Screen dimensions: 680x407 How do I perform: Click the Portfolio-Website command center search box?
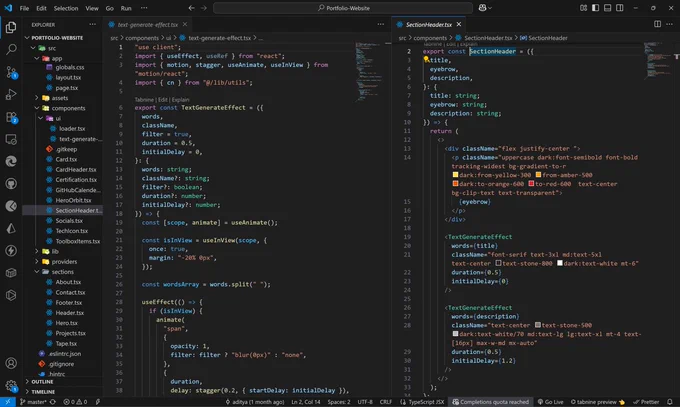click(343, 8)
